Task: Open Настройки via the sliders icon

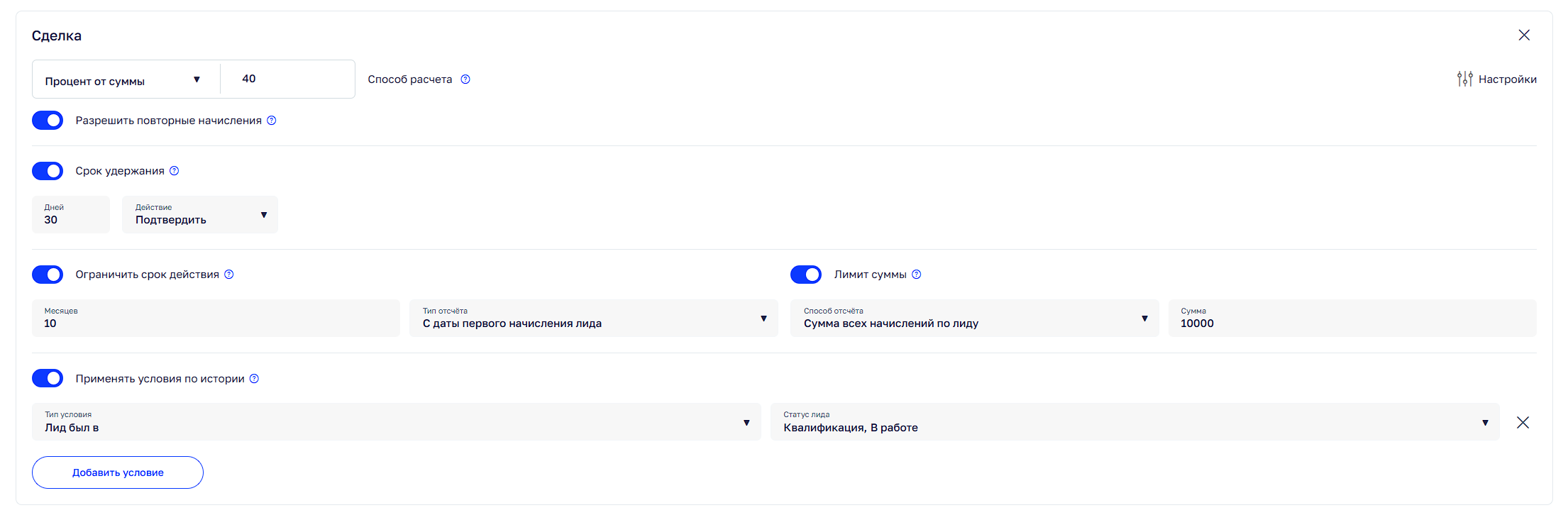Action: 1464,79
